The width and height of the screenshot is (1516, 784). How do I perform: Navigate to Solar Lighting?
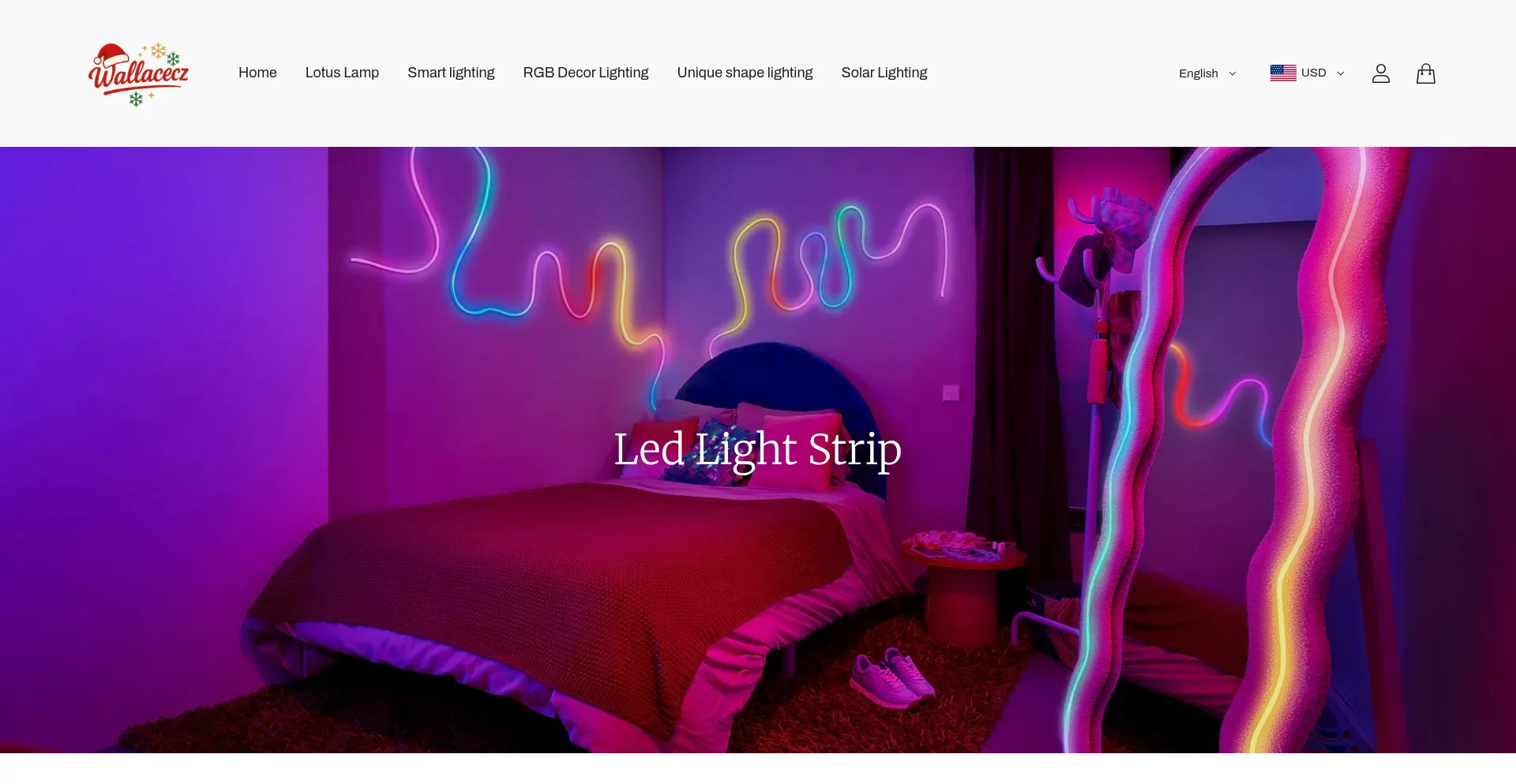(x=884, y=73)
